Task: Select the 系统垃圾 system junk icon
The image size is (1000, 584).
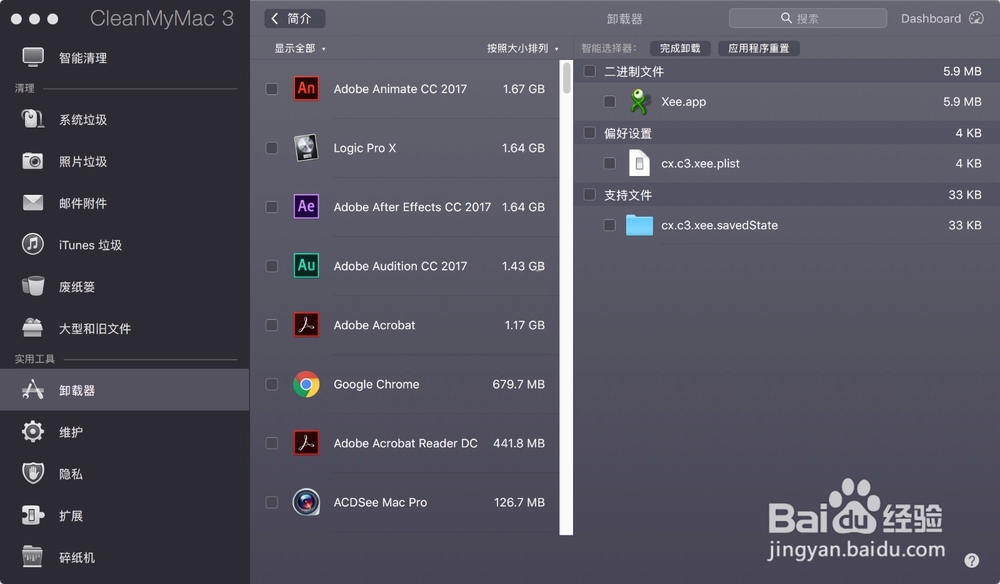Action: 33,119
